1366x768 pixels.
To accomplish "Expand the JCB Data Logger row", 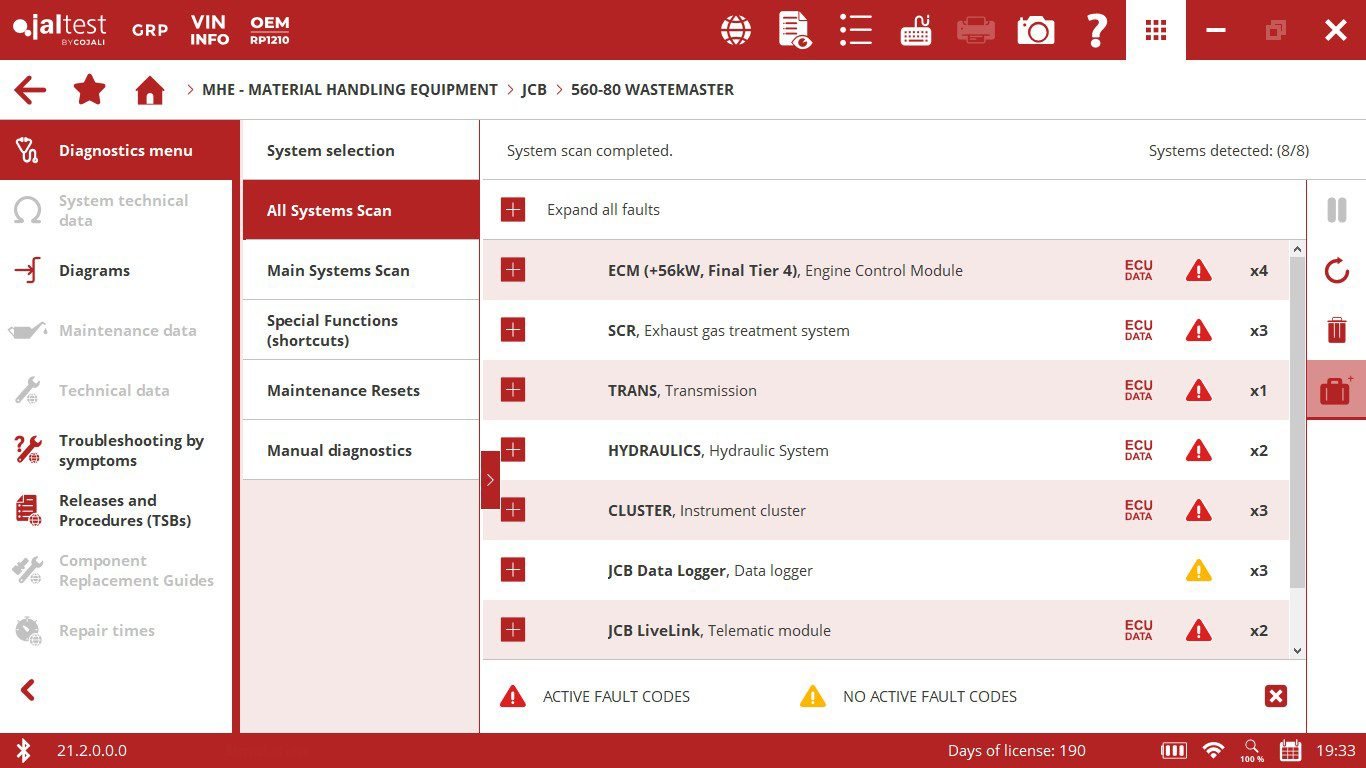I will point(513,570).
